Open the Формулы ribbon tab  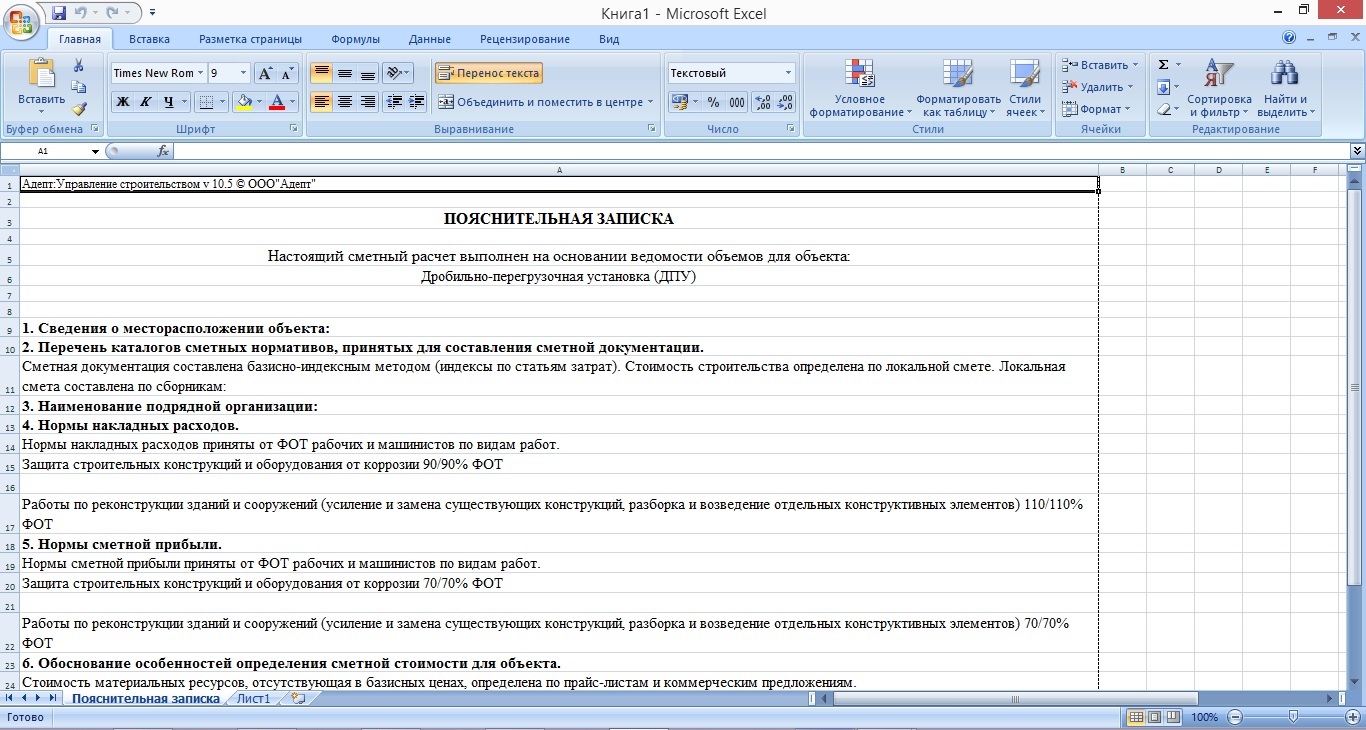click(355, 39)
